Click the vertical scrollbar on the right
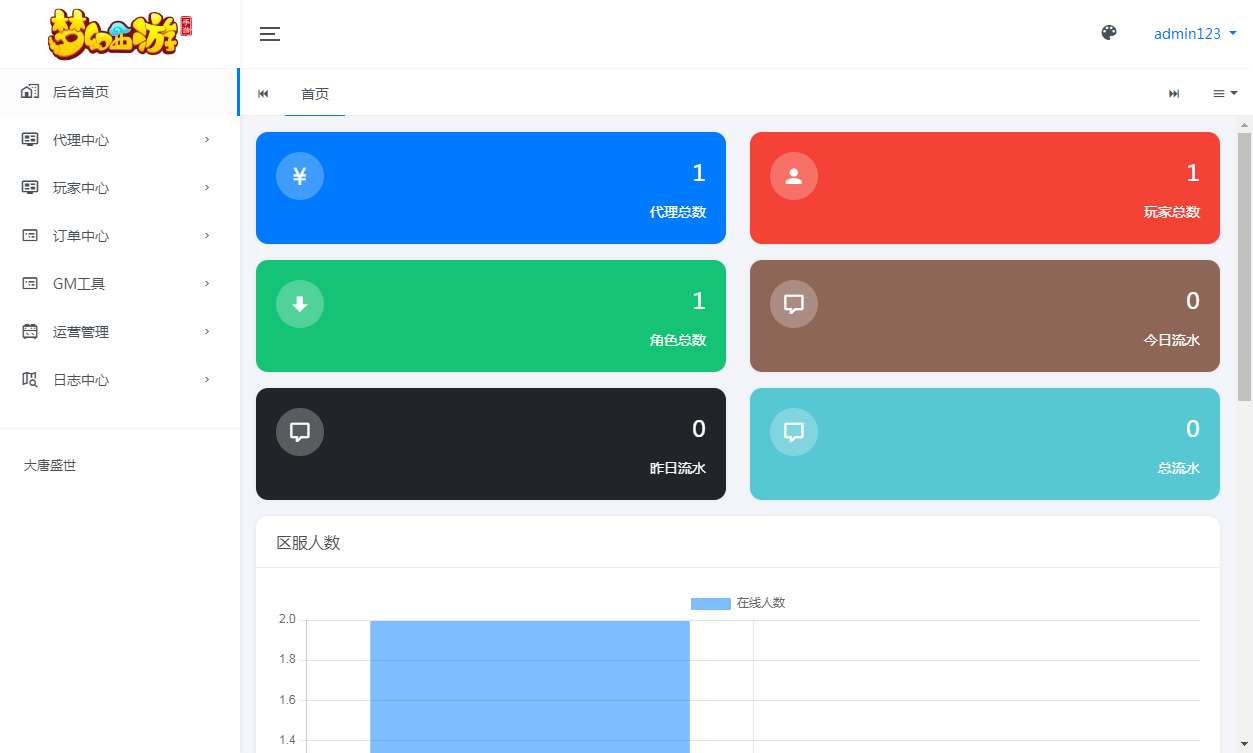The width and height of the screenshot is (1253, 753). point(1244,265)
